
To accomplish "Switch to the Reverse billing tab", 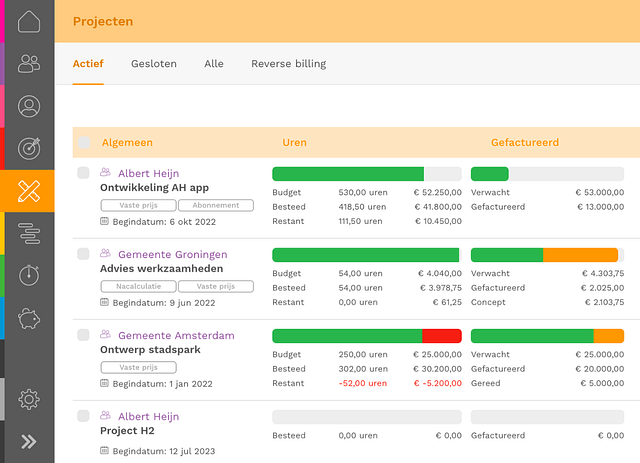I will point(289,64).
